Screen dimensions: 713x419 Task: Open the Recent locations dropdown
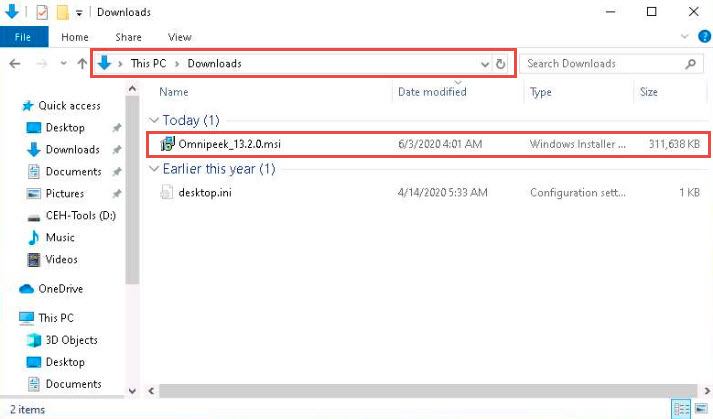tap(64, 64)
